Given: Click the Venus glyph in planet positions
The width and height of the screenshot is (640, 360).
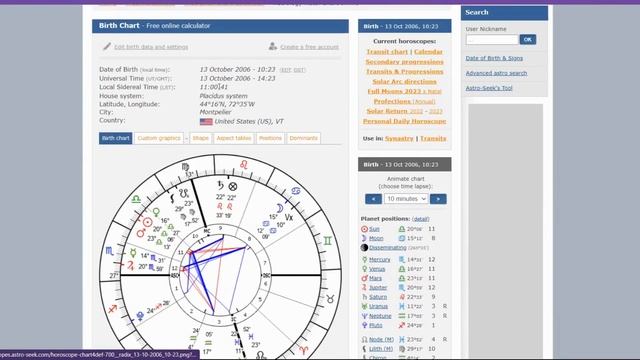Looking at the screenshot, I should [x=364, y=269].
